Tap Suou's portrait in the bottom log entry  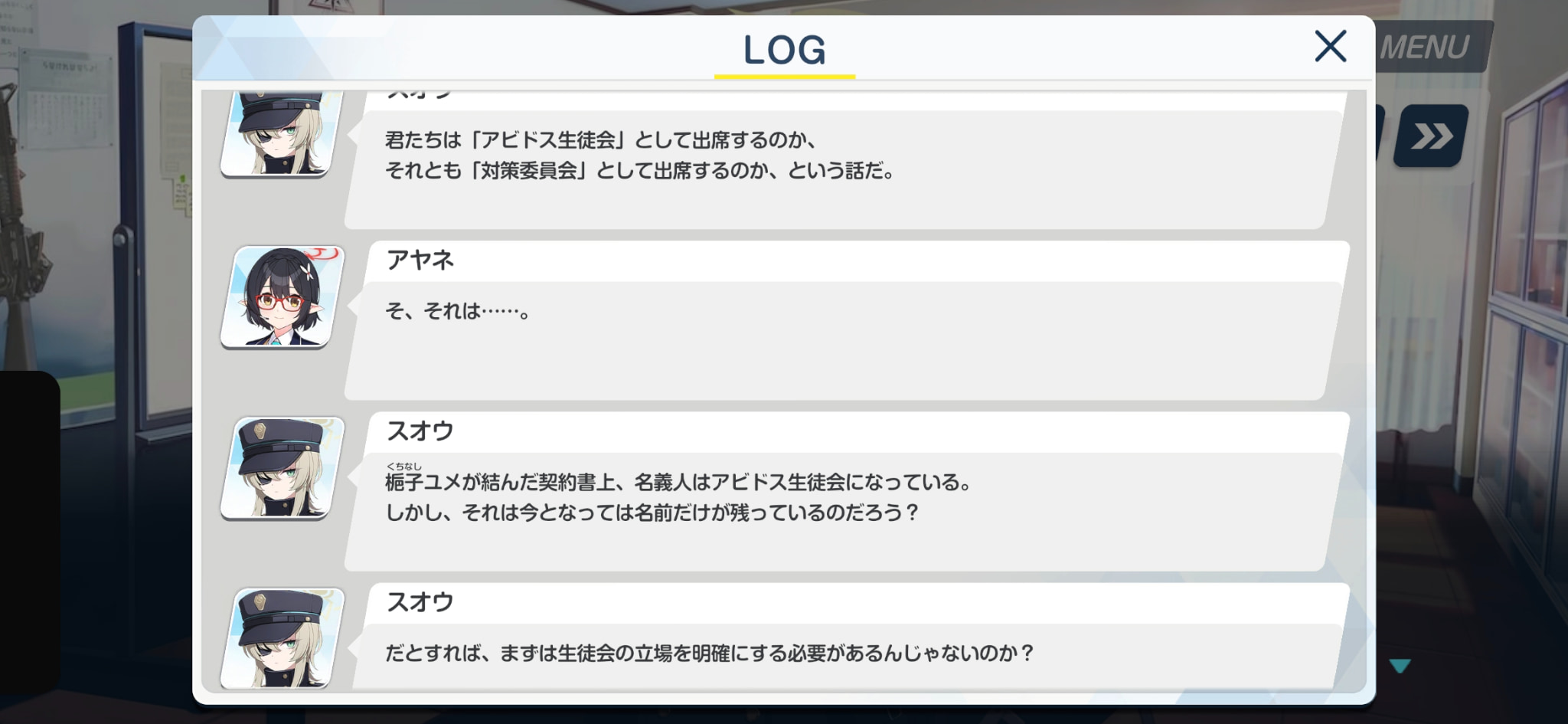click(283, 637)
